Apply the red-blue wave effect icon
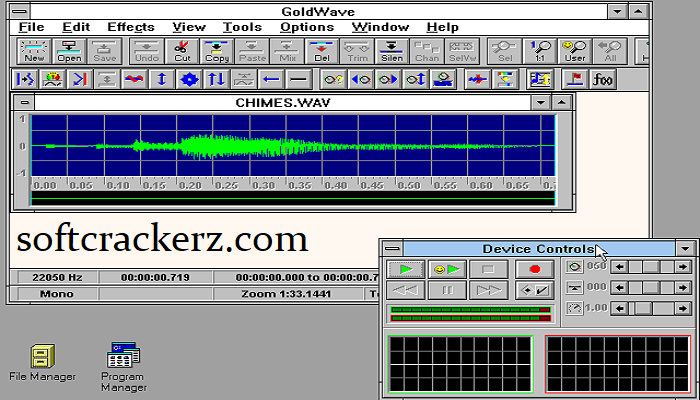 point(134,79)
